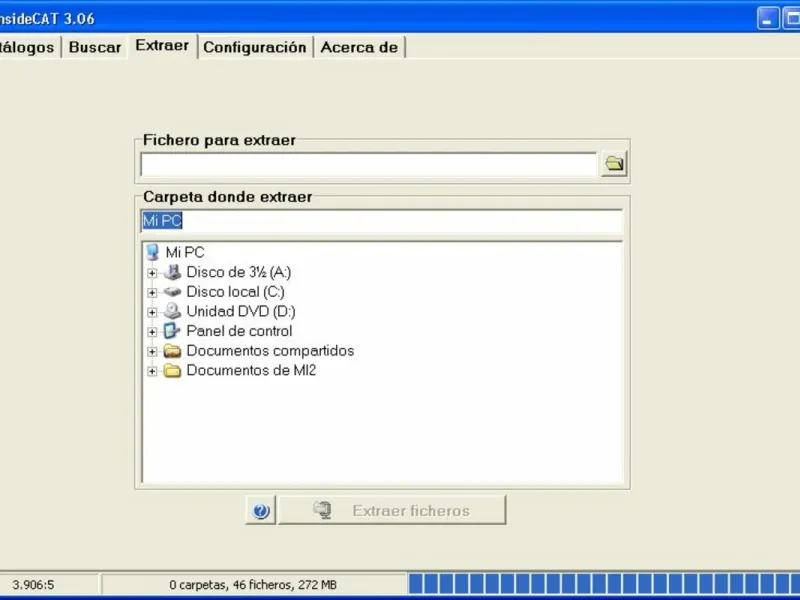Select the Disco local (C:) label
Screen dimensions: 800x600
(235, 292)
